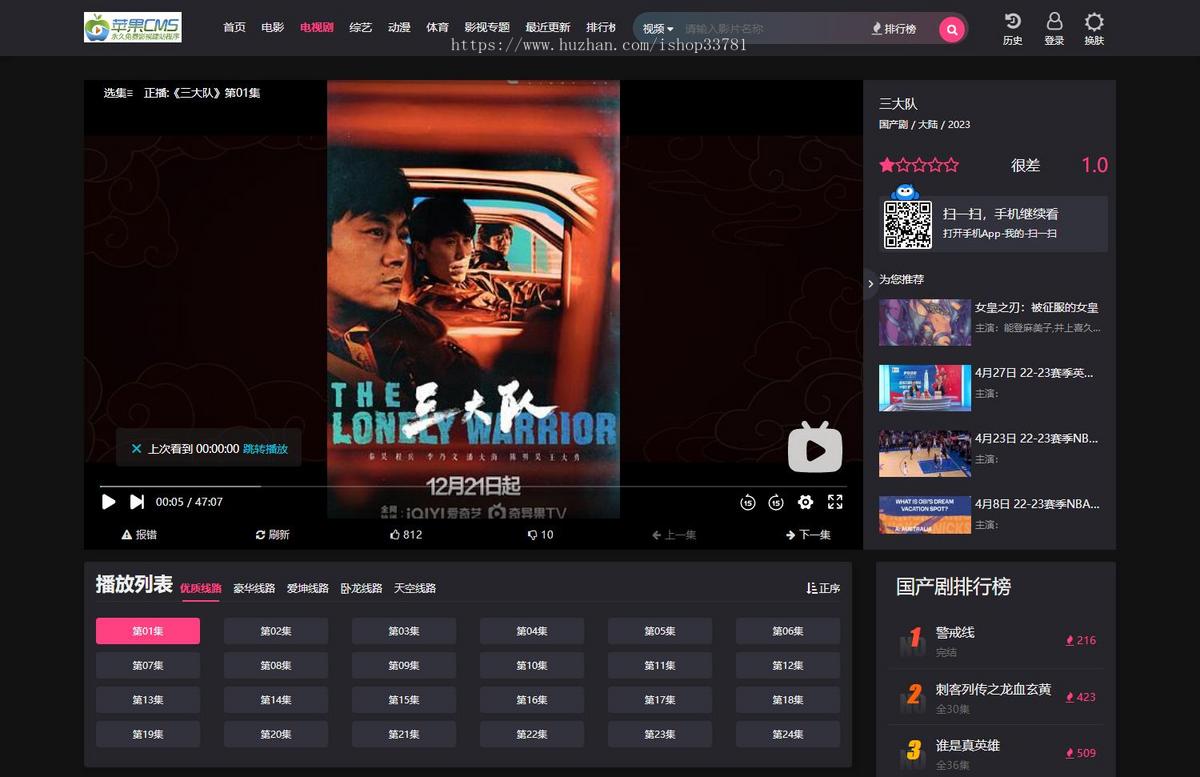This screenshot has width=1200, height=777.
Task: Click the 换肤 skin switch icon
Action: pyautogui.click(x=1094, y=29)
